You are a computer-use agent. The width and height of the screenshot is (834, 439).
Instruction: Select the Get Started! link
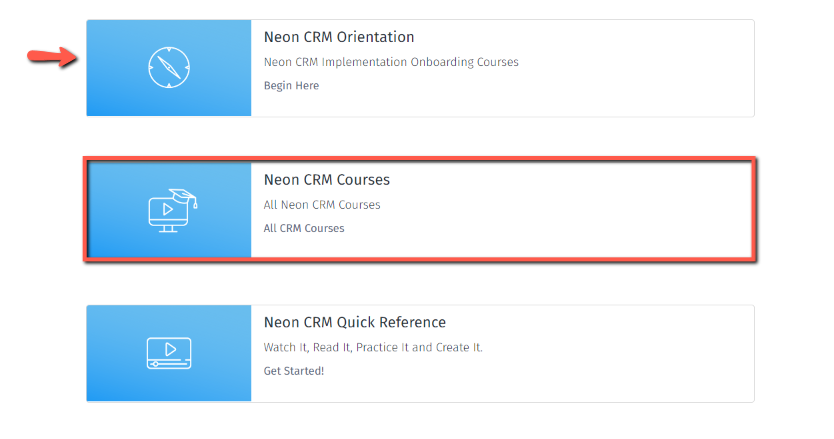click(x=294, y=371)
